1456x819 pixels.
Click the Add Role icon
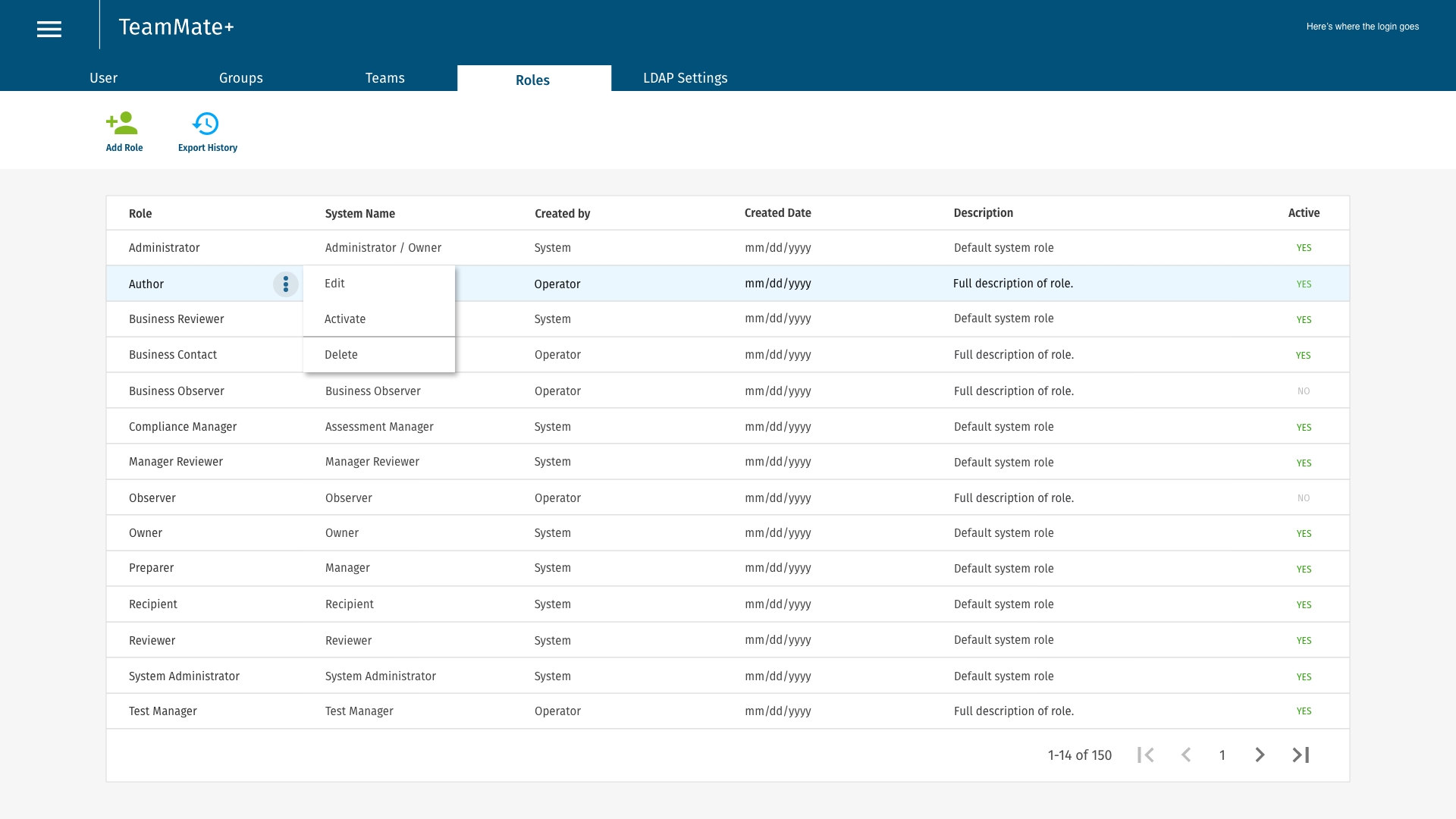(x=123, y=124)
